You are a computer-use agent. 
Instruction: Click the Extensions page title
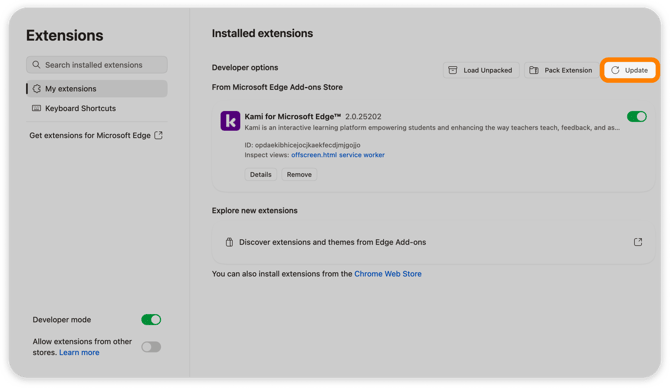click(65, 35)
